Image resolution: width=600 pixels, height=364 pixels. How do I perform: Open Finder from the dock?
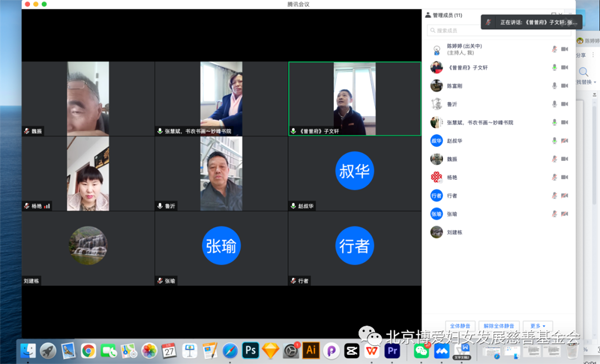(x=28, y=351)
